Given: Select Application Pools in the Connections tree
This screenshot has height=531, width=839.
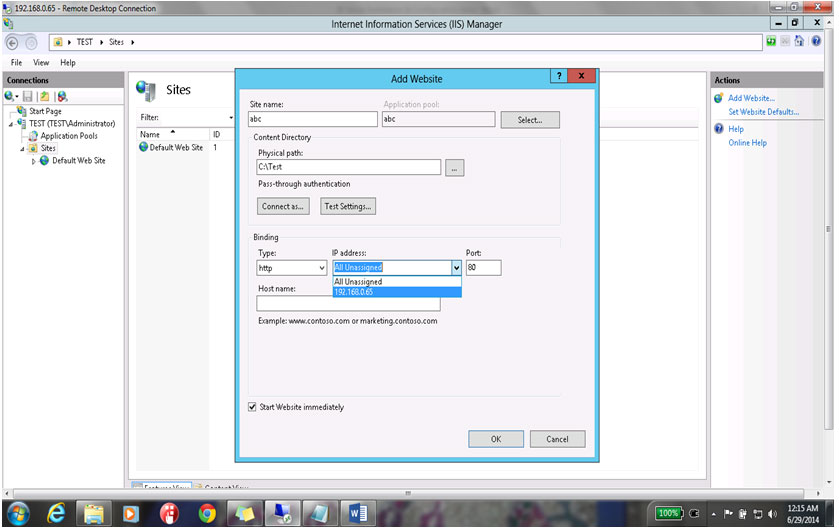Looking at the screenshot, I should click(x=69, y=136).
